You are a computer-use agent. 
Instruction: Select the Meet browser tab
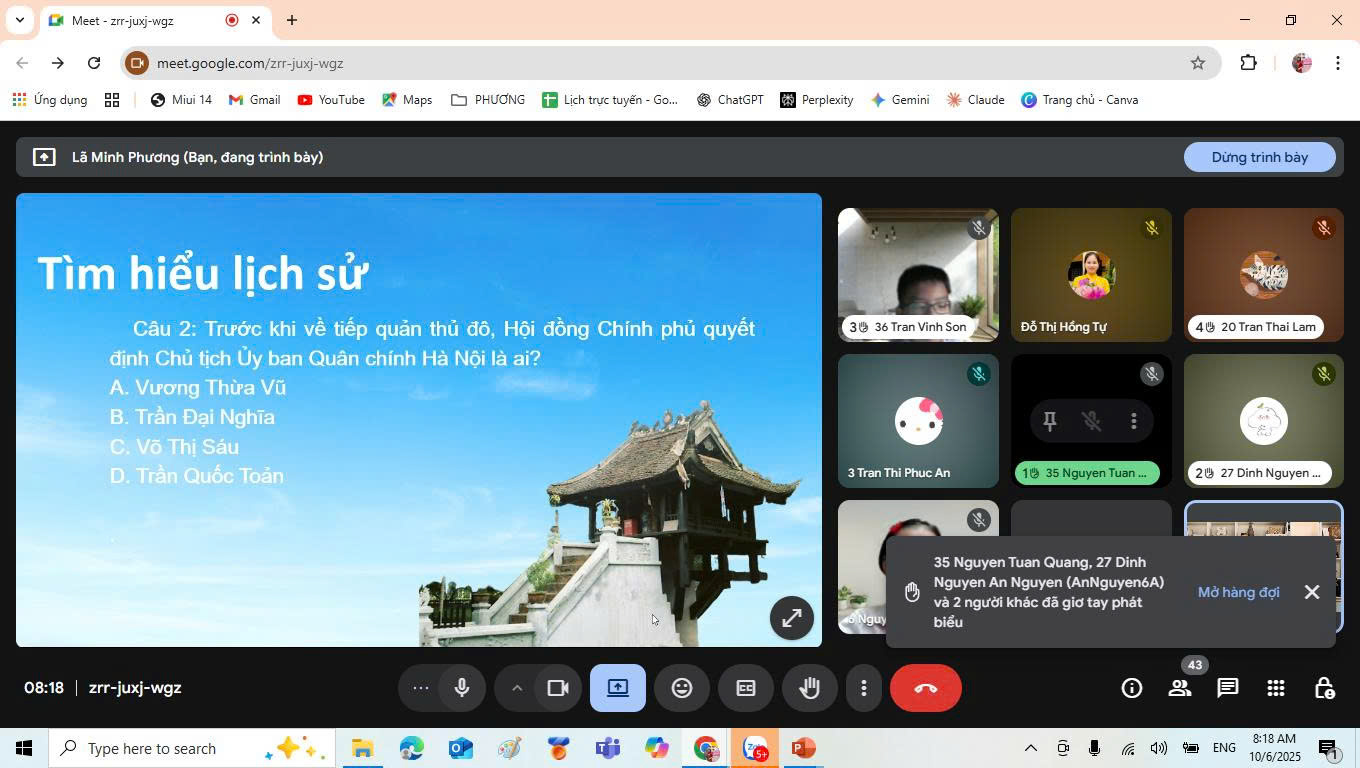pyautogui.click(x=140, y=20)
